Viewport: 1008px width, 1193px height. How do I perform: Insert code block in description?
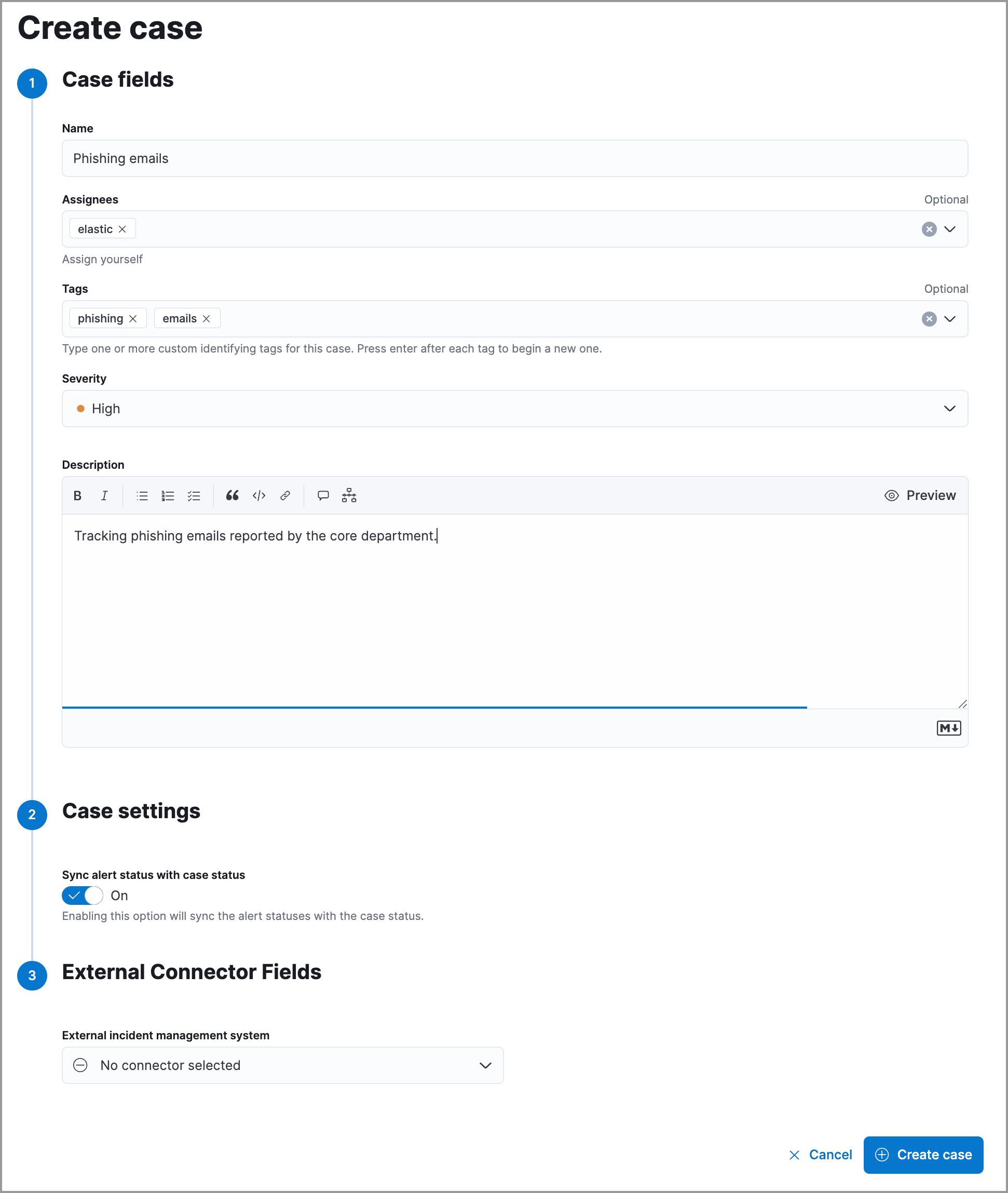point(259,496)
